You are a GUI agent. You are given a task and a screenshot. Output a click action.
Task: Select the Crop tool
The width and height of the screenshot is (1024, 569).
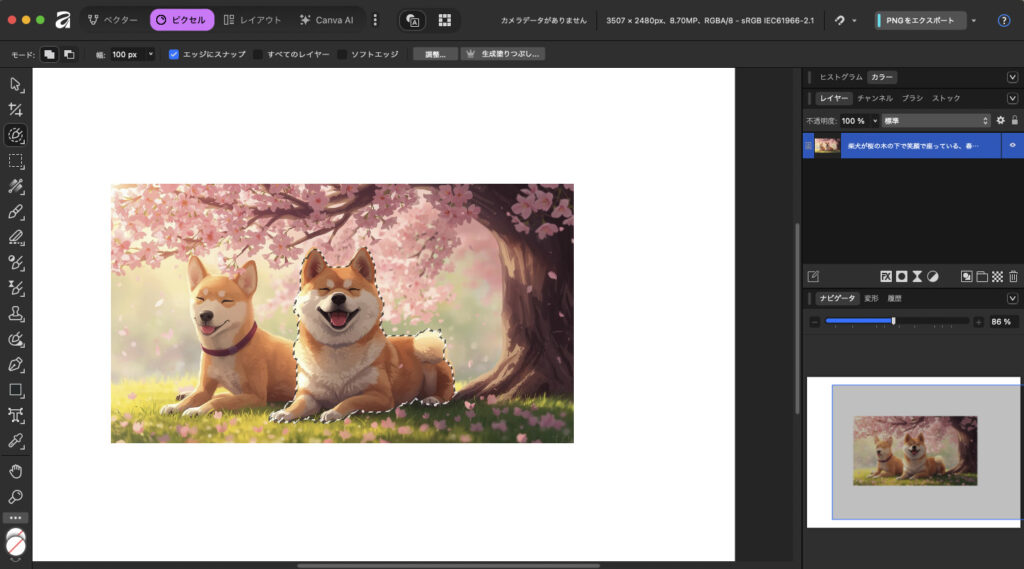[x=15, y=110]
